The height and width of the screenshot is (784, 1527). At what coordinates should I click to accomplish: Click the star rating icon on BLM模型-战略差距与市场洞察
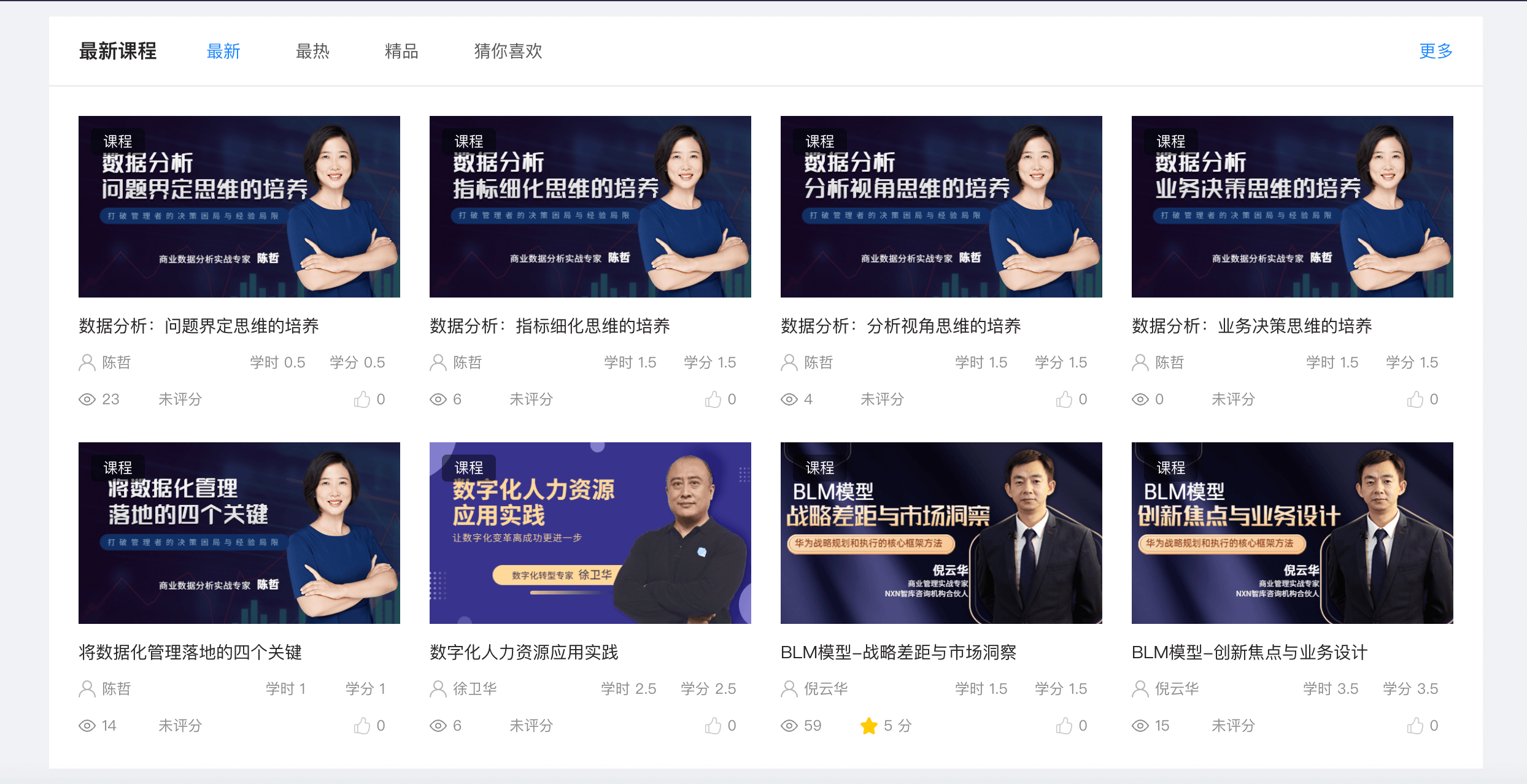(869, 726)
